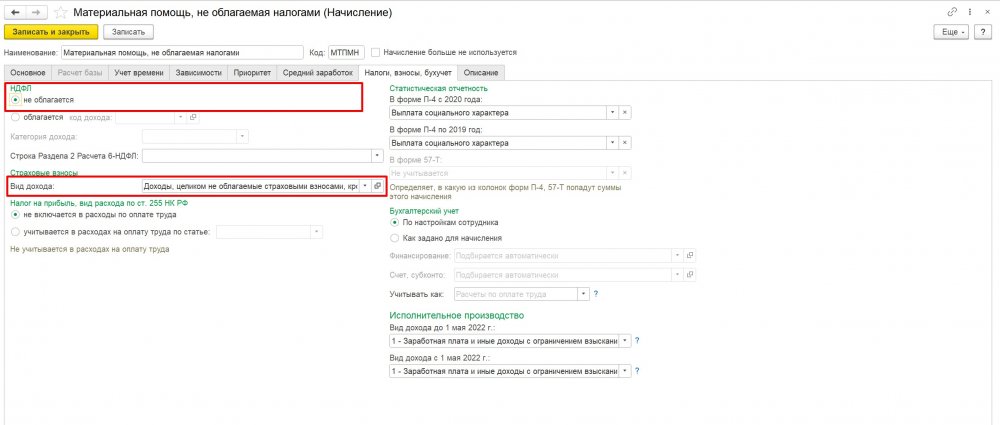The height and width of the screenshot is (425, 1000).
Task: Click help icon next to Учитывать как
Action: tap(596, 294)
